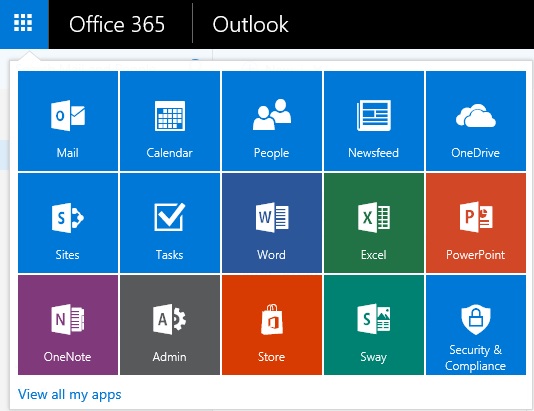Launch the Excel tile

coord(374,223)
